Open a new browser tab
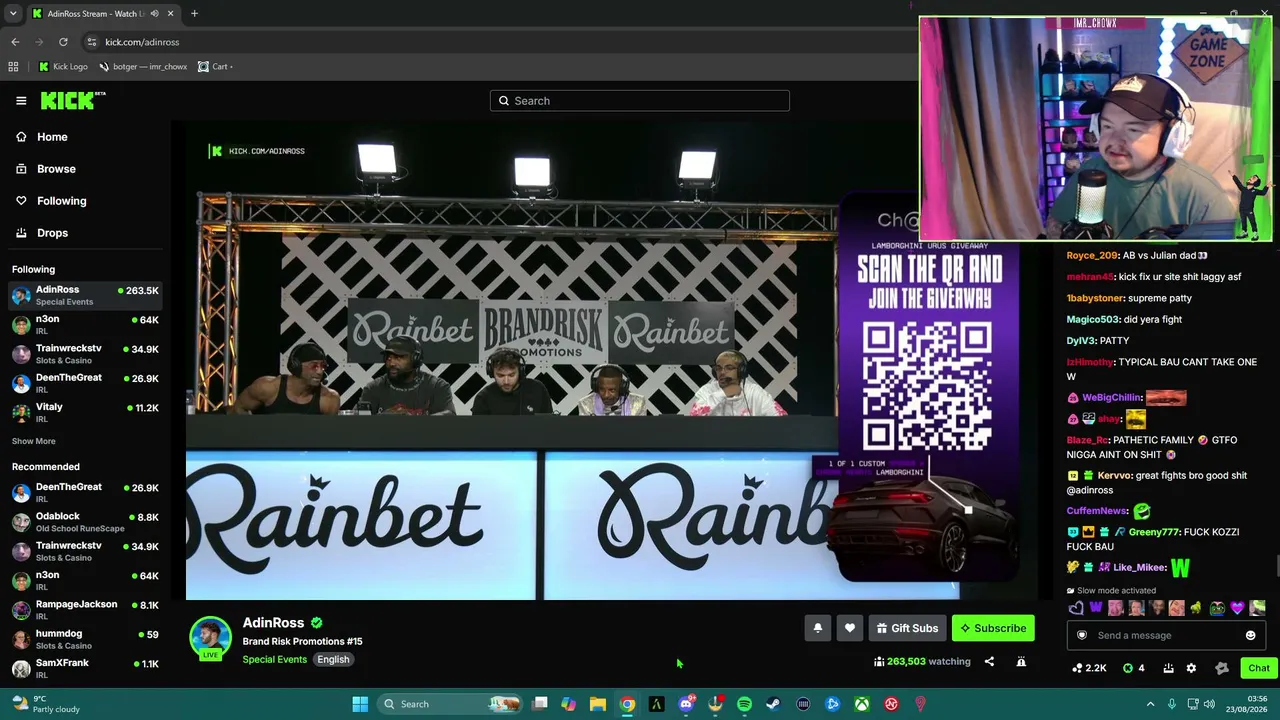The image size is (1280, 720). click(x=194, y=14)
